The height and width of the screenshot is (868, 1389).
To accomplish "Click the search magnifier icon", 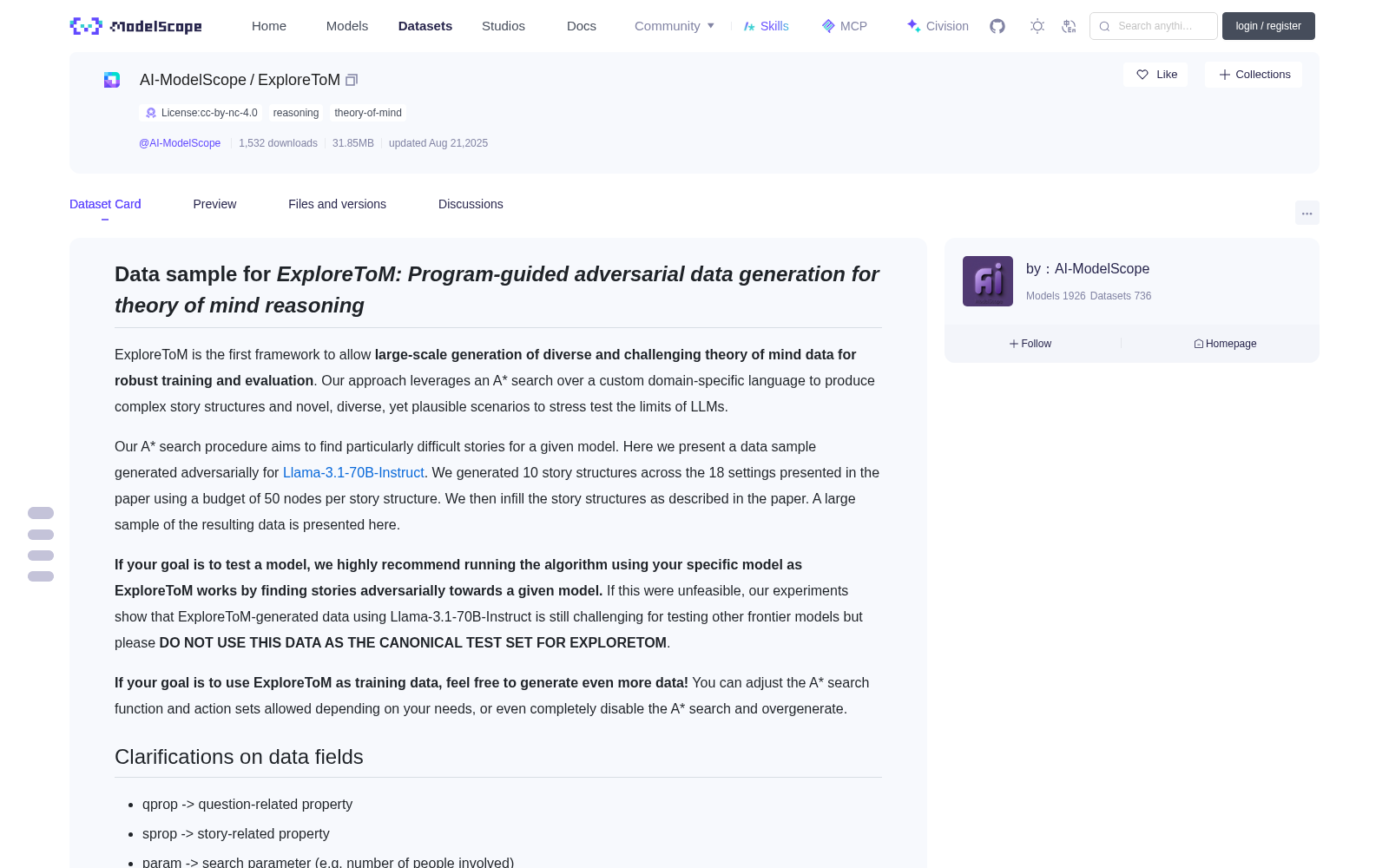I will (x=1104, y=26).
